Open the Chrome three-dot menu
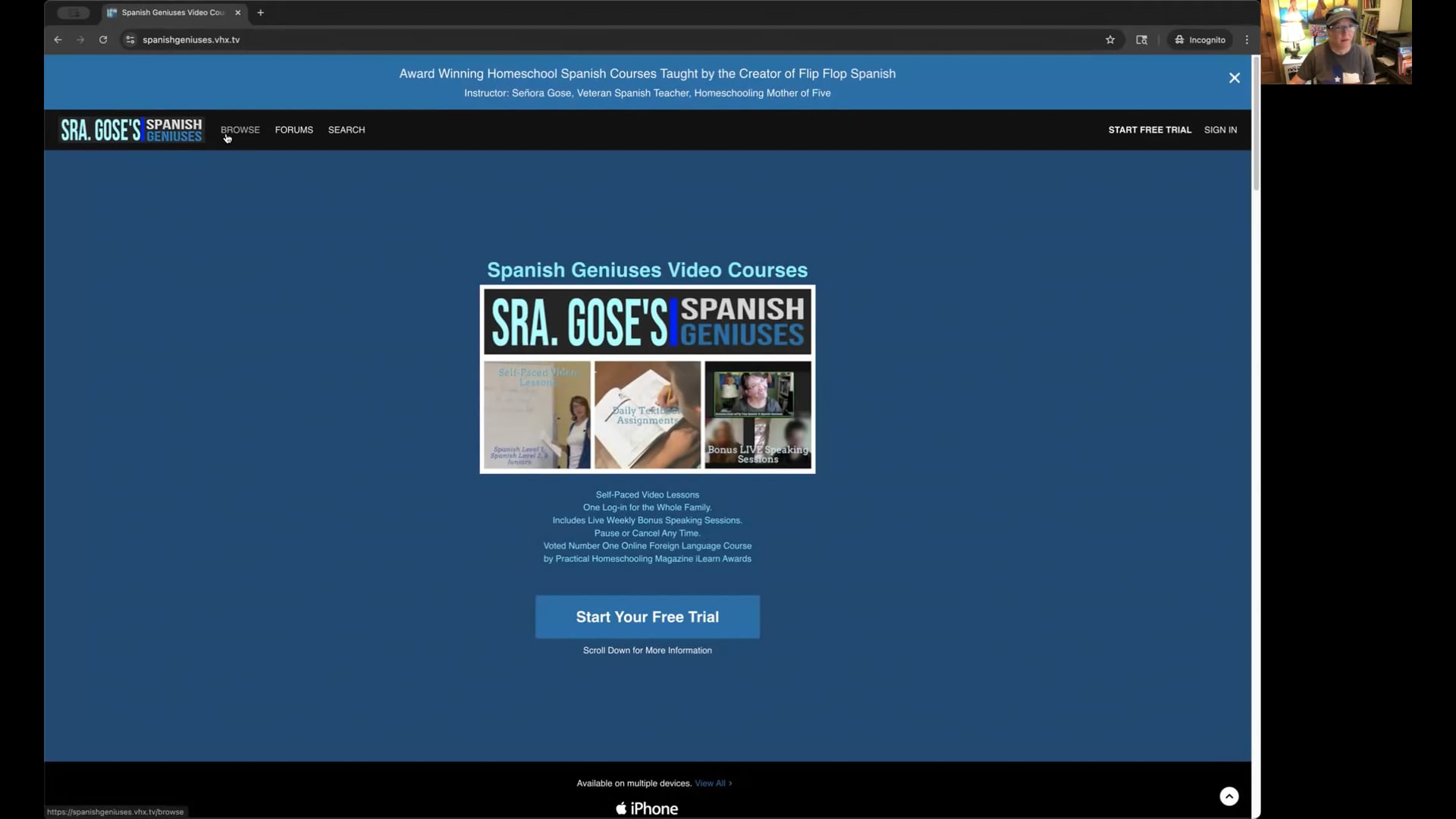This screenshot has height=819, width=1456. pyautogui.click(x=1246, y=39)
